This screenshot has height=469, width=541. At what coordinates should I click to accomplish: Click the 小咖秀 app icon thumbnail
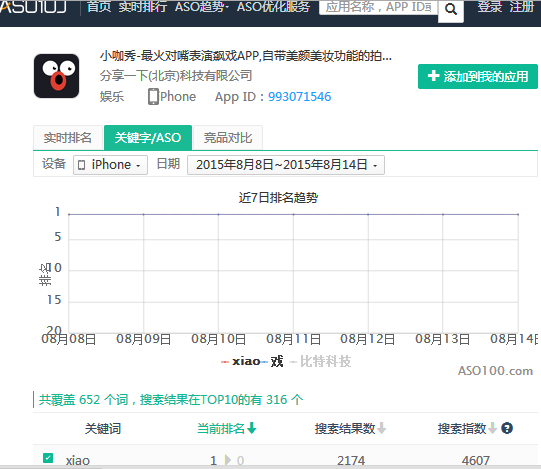57,76
